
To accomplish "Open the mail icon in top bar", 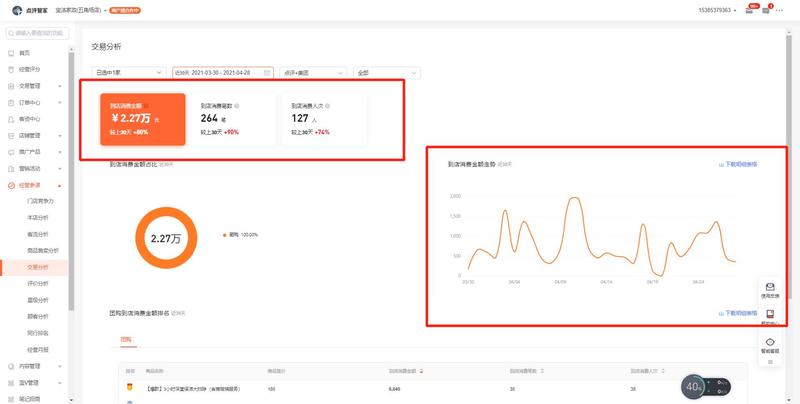I will [x=751, y=10].
